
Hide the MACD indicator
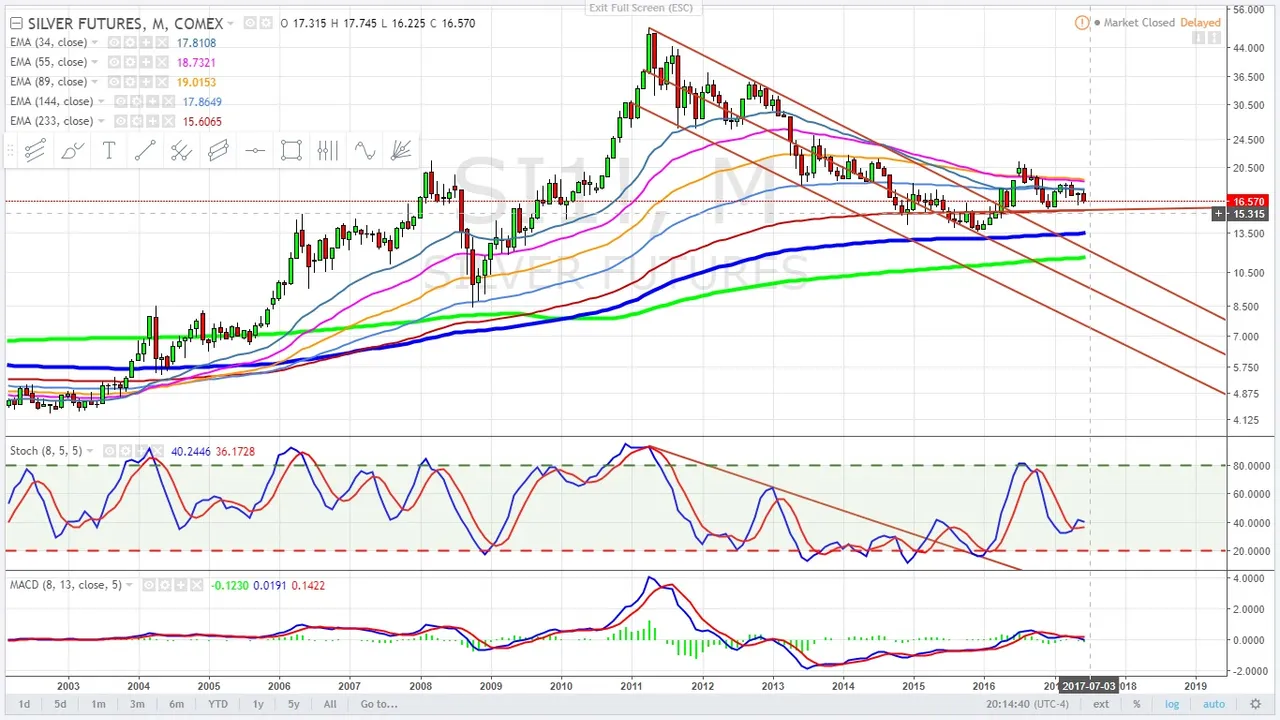pyautogui.click(x=149, y=585)
